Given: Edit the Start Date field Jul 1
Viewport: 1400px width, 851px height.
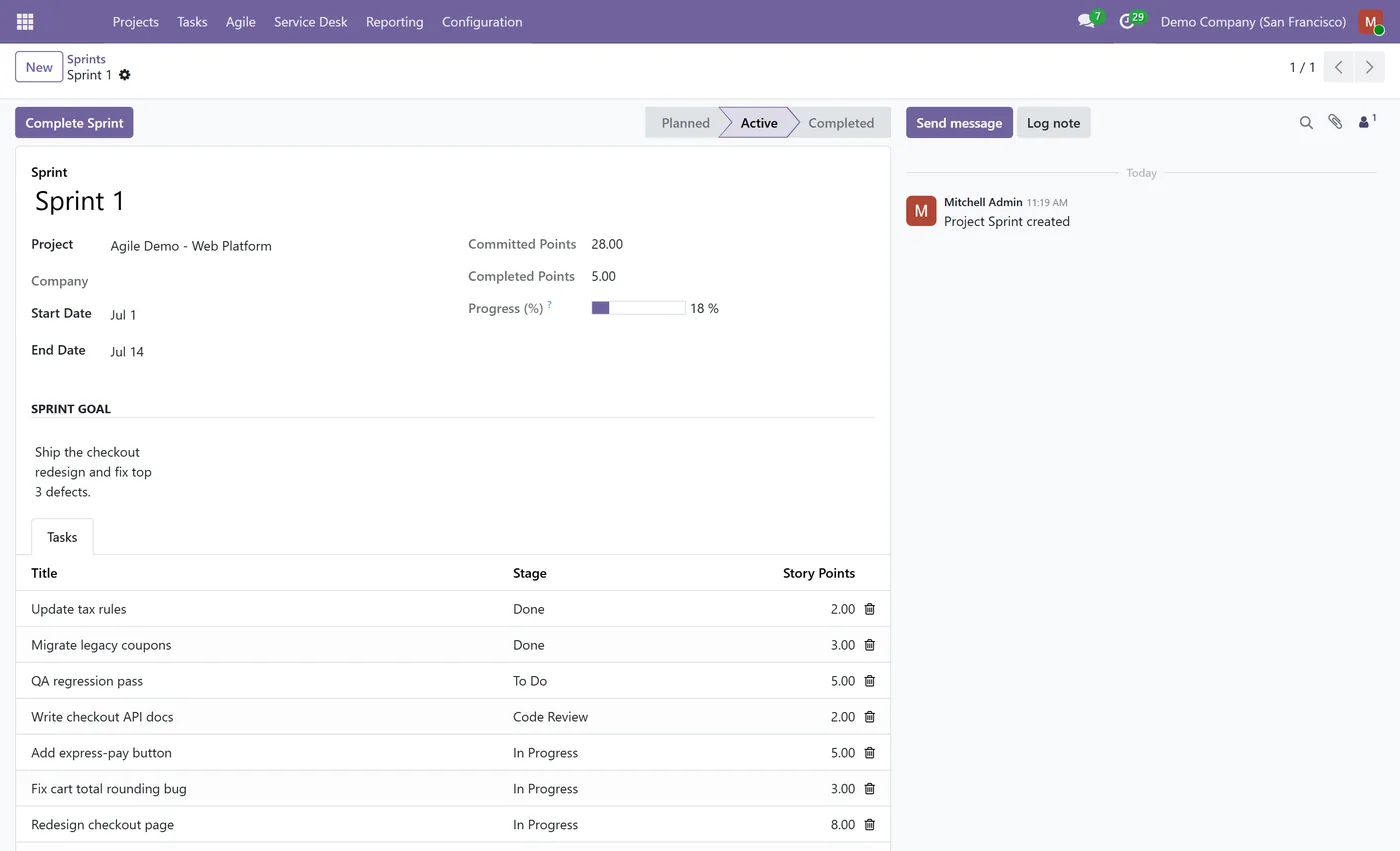Looking at the screenshot, I should 123,315.
